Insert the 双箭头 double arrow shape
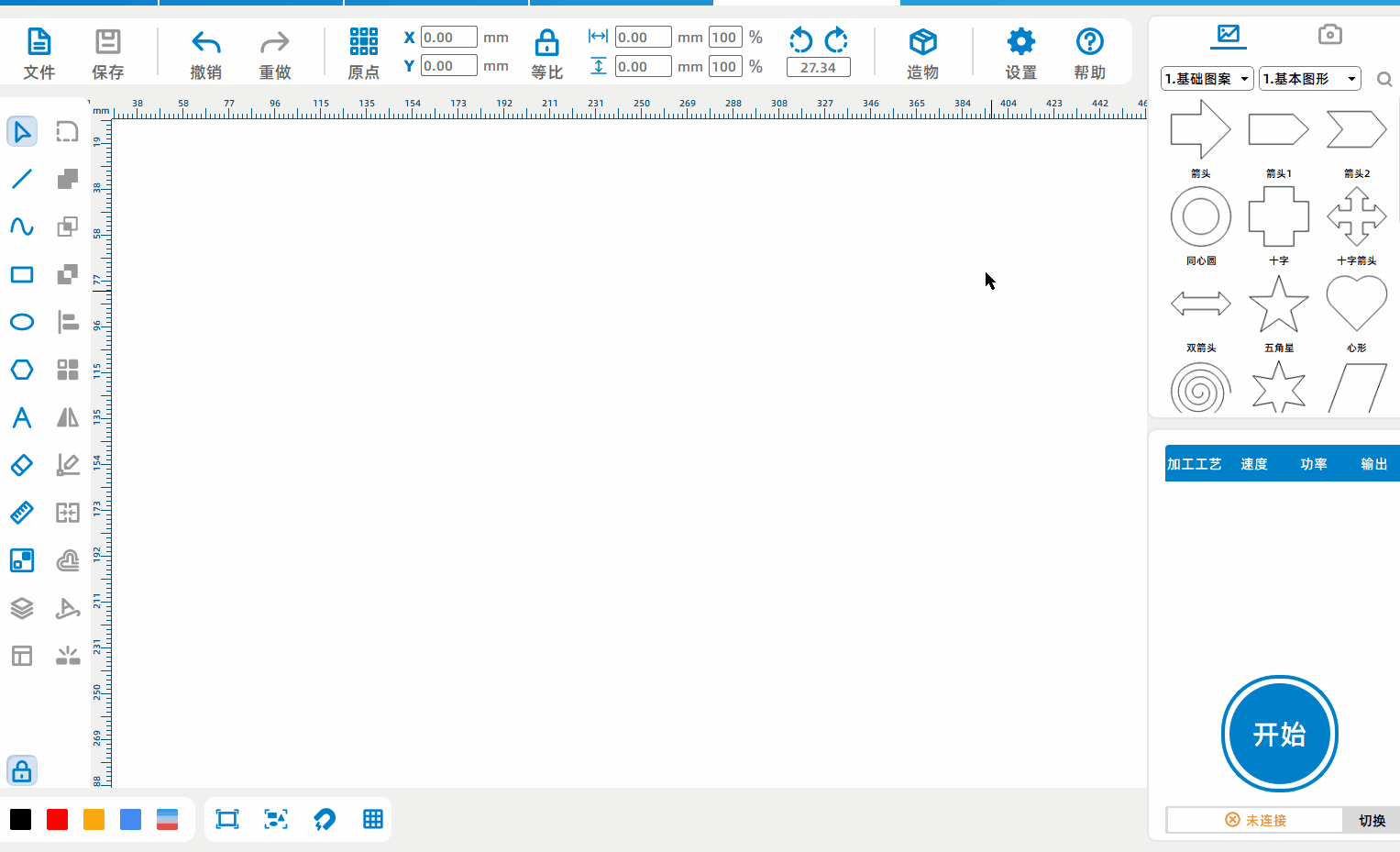This screenshot has height=852, width=1400. point(1200,304)
